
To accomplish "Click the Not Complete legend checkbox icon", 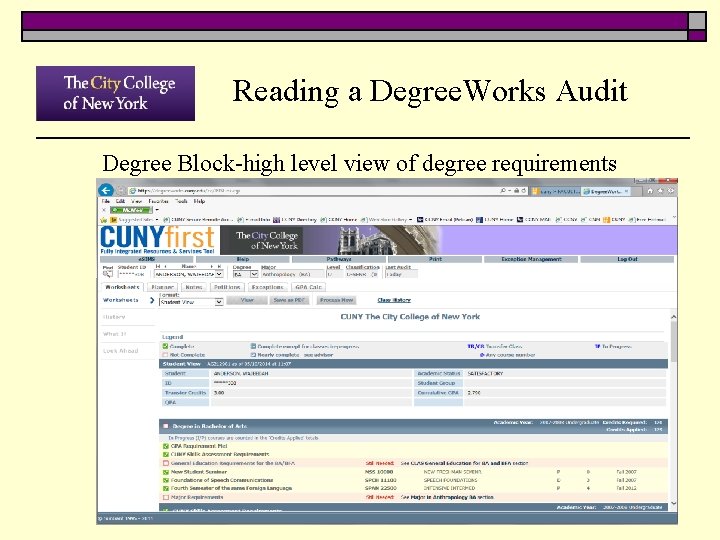I will tap(165, 354).
